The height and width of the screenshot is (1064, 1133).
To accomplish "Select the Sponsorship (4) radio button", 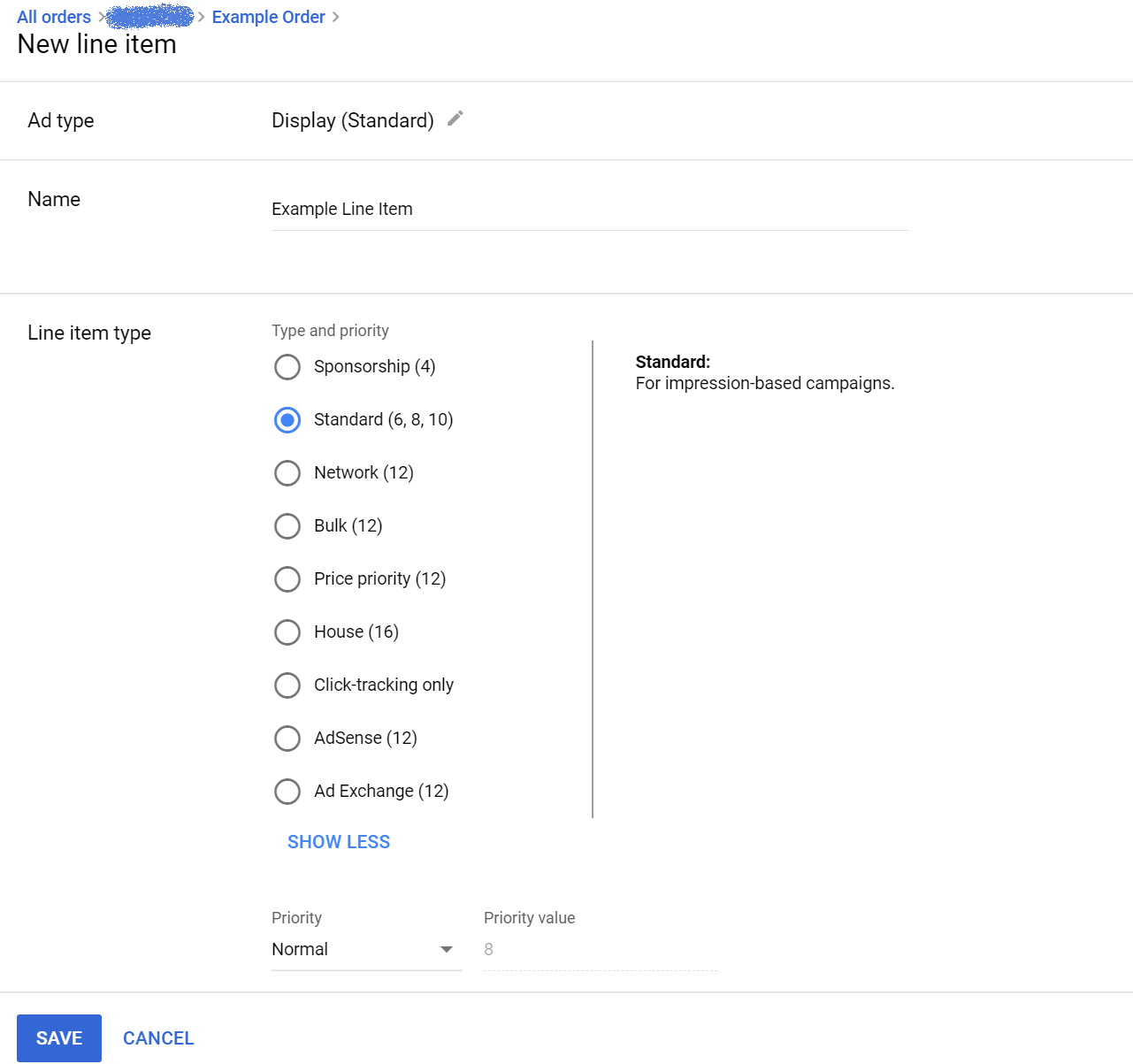I will coord(287,367).
